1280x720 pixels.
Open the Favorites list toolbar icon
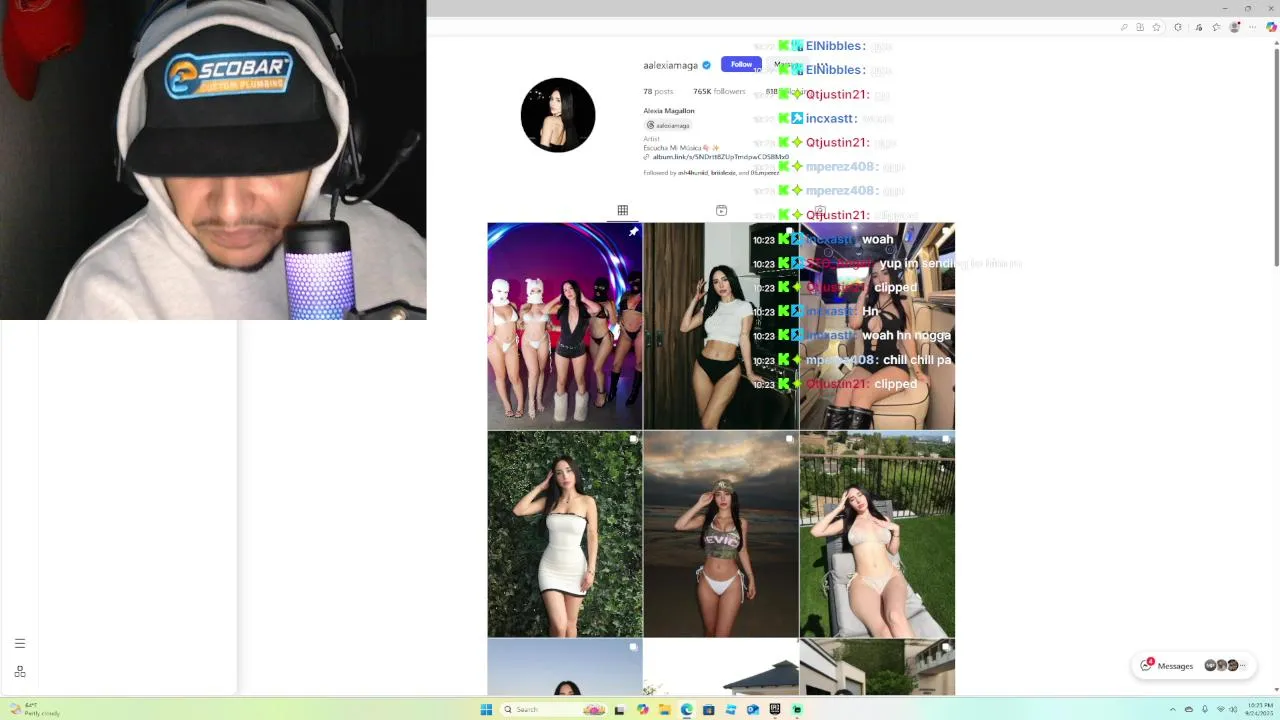(1216, 27)
